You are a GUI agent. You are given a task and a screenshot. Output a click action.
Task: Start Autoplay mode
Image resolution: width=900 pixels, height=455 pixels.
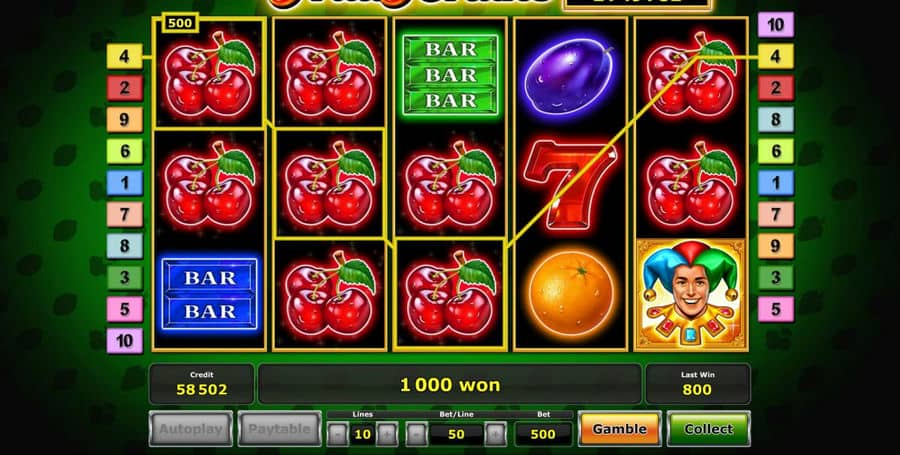(191, 429)
